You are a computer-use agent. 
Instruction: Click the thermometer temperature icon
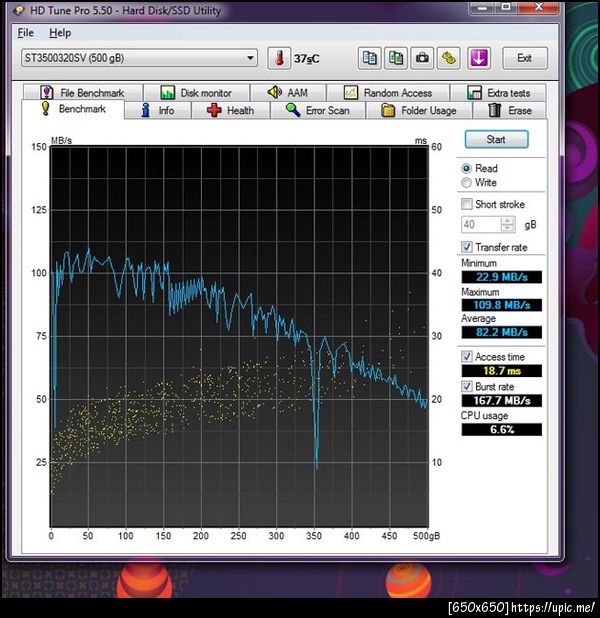tap(279, 58)
